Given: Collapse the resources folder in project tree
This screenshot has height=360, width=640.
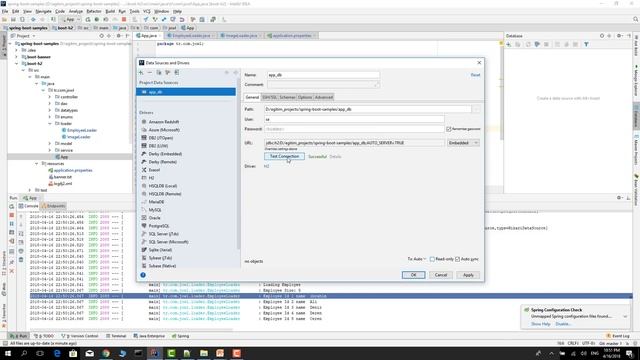Looking at the screenshot, I should [37, 164].
